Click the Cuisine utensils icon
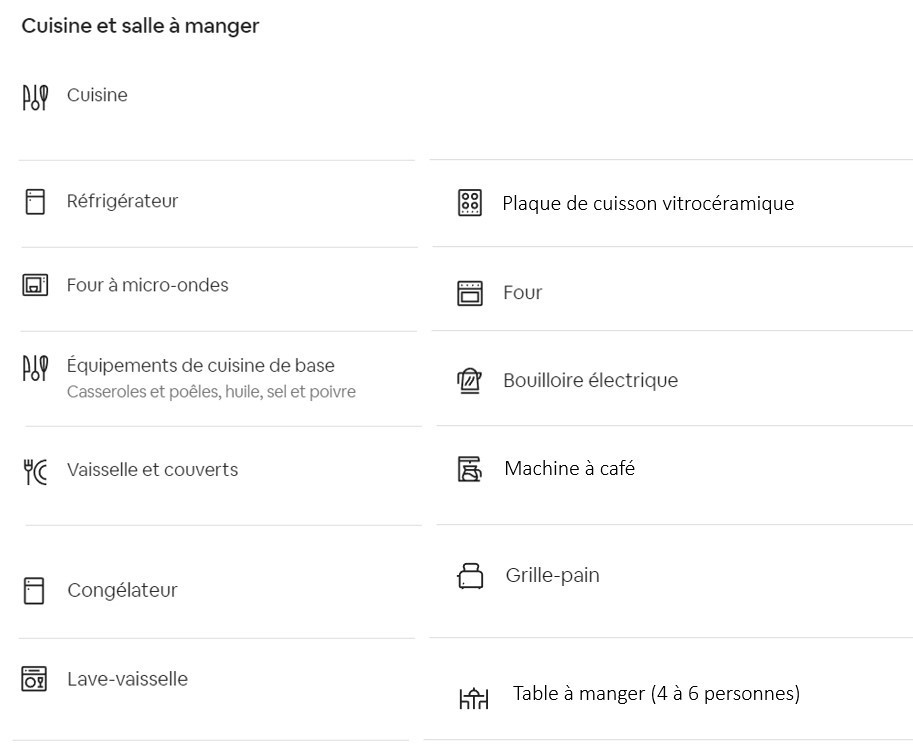Viewport: 913px width, 753px height. (35, 97)
